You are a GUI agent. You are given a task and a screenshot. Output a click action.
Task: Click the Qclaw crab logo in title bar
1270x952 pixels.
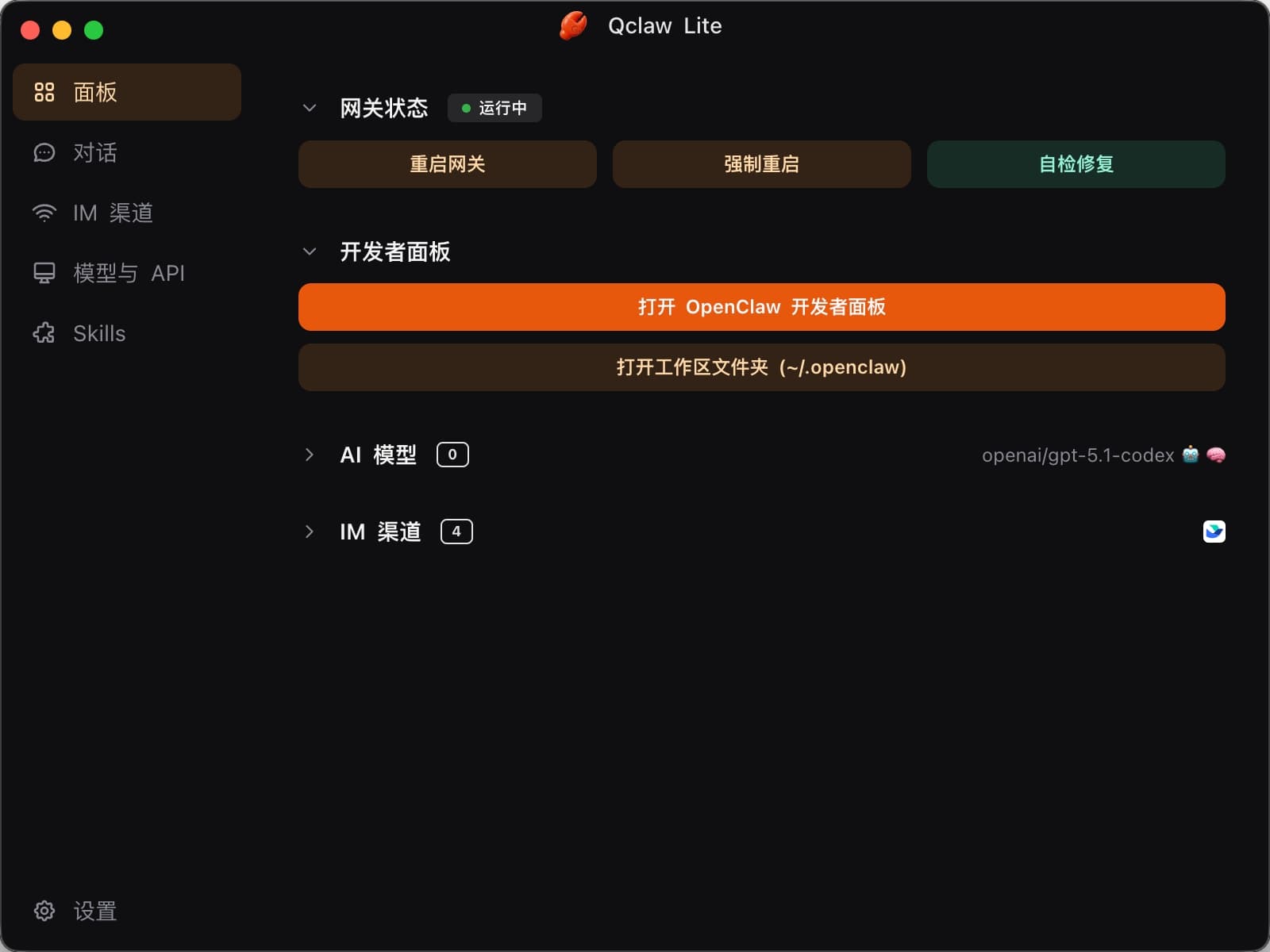click(x=572, y=26)
